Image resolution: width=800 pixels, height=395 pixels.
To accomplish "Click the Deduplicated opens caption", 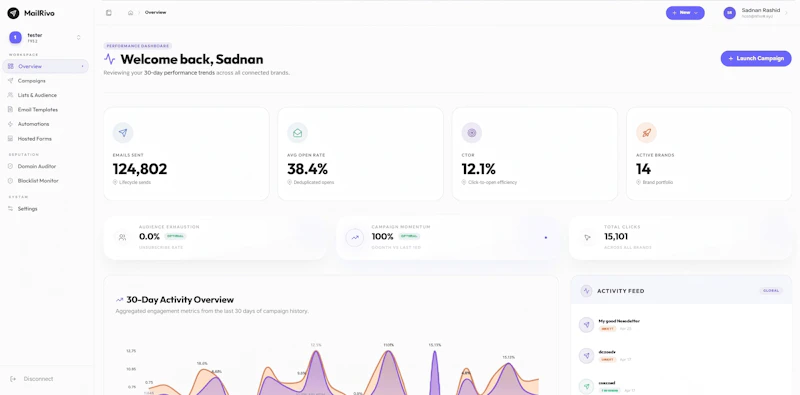I will [x=314, y=182].
